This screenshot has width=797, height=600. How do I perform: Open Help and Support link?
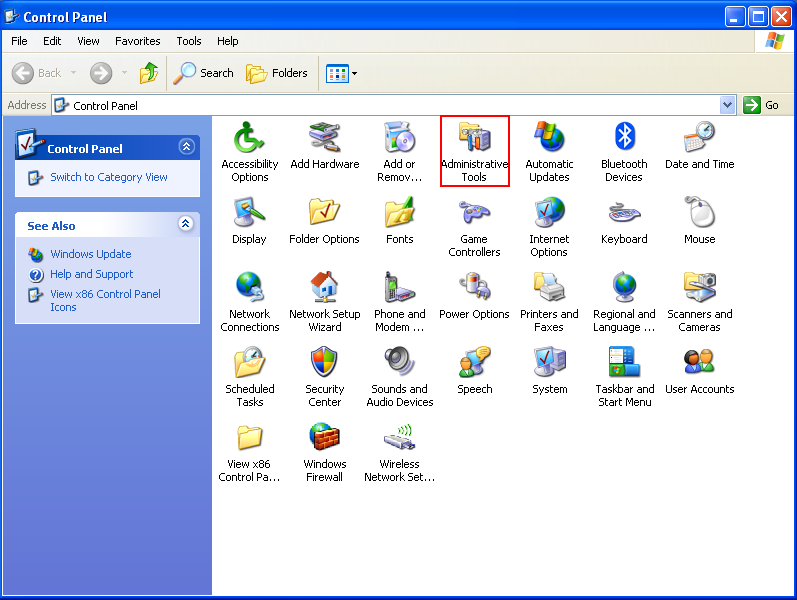coord(91,274)
